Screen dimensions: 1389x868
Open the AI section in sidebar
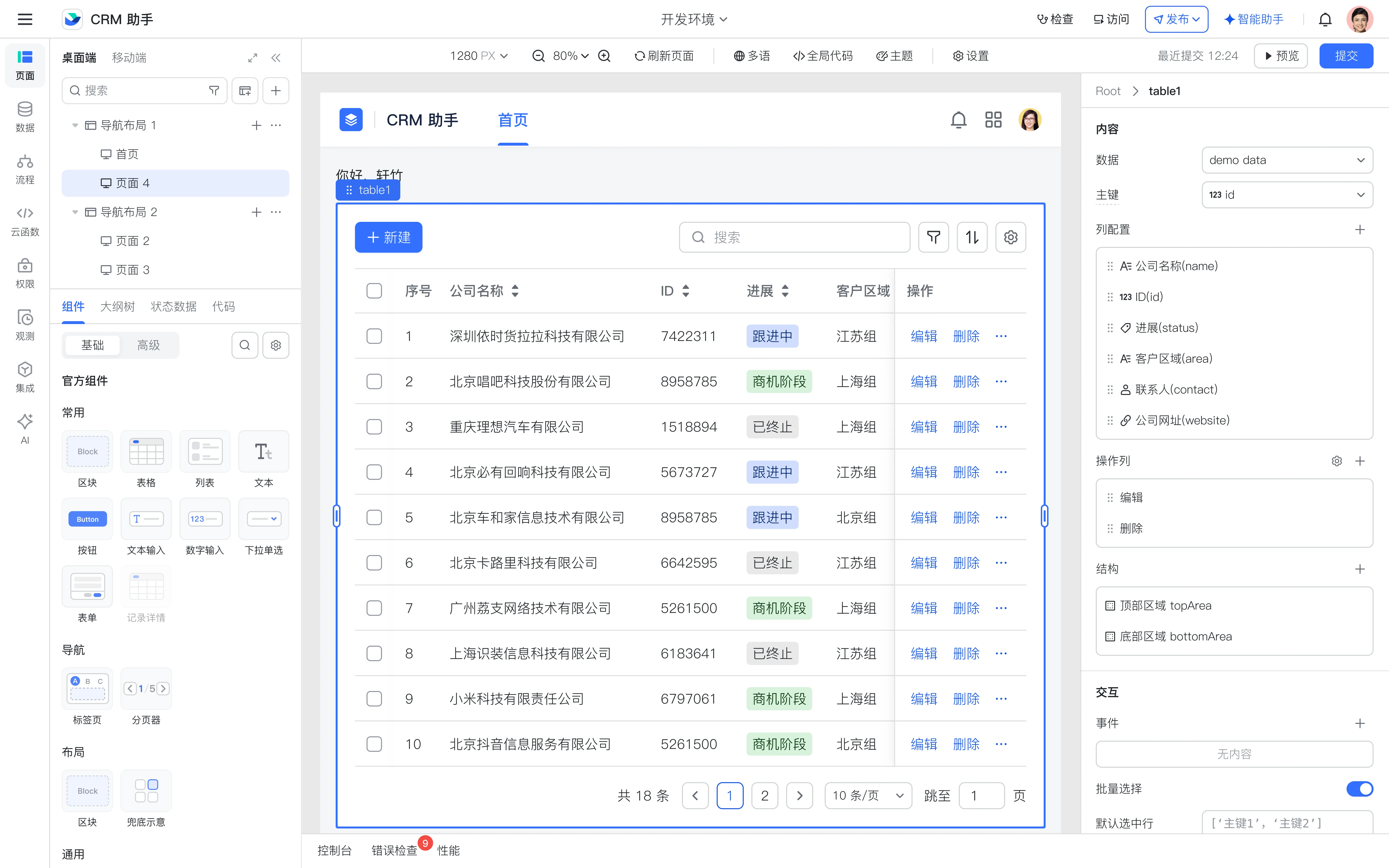coord(25,429)
